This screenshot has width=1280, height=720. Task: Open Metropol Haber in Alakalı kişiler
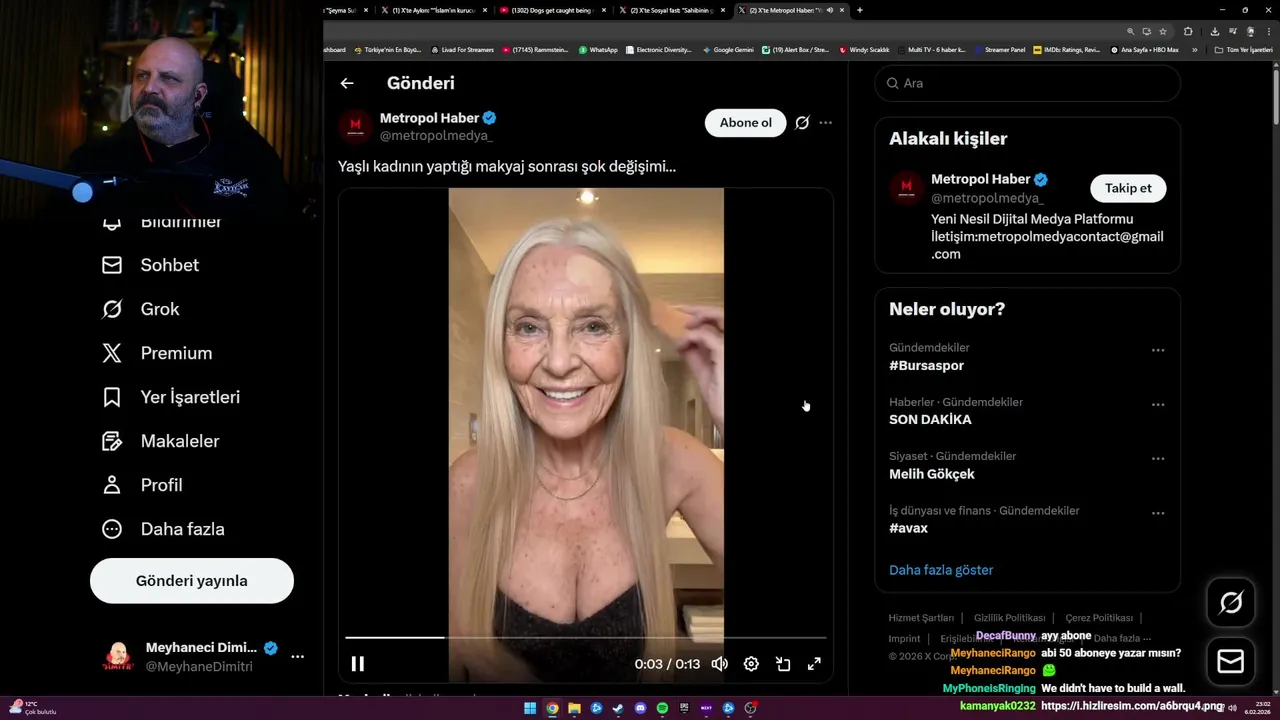pos(980,179)
